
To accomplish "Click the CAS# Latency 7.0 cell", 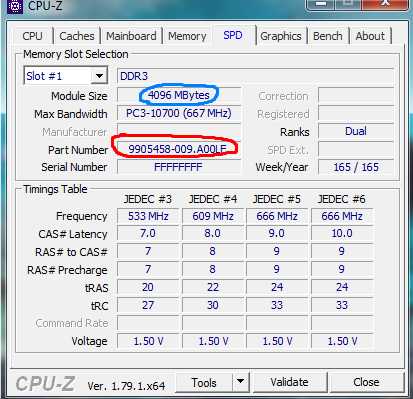I will coord(148,233).
